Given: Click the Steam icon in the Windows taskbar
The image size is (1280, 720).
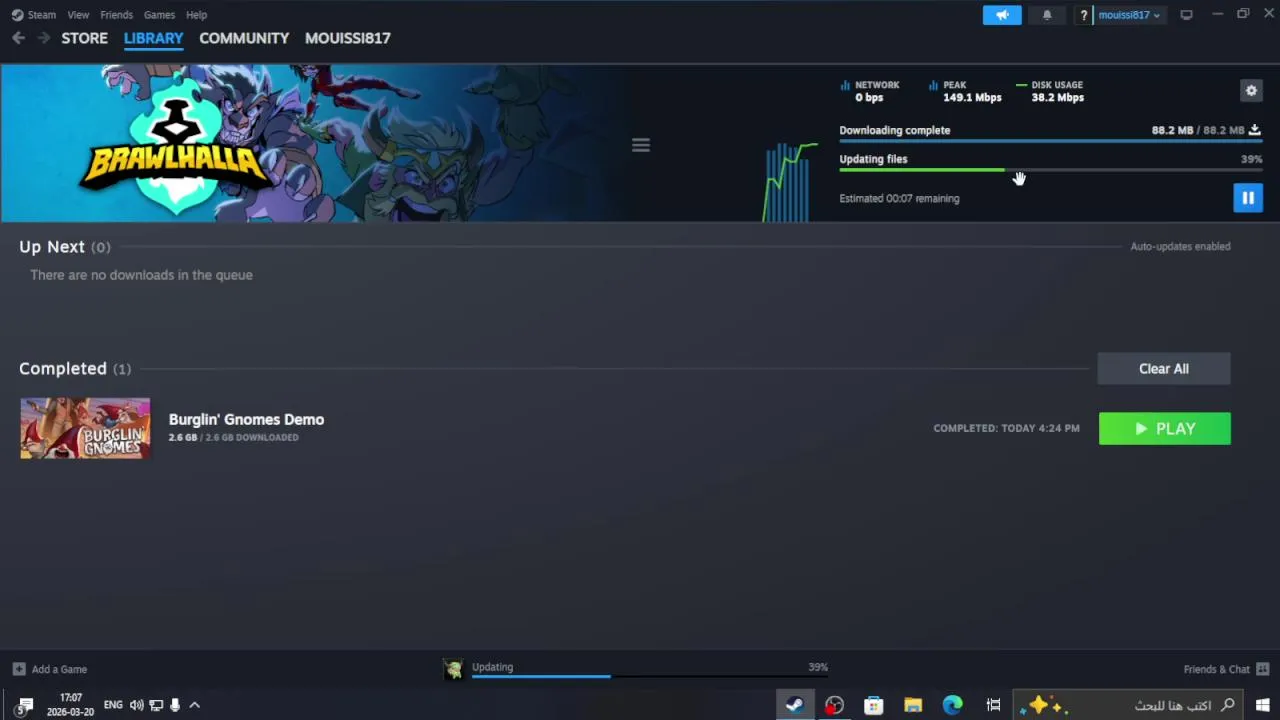Looking at the screenshot, I should coord(795,705).
